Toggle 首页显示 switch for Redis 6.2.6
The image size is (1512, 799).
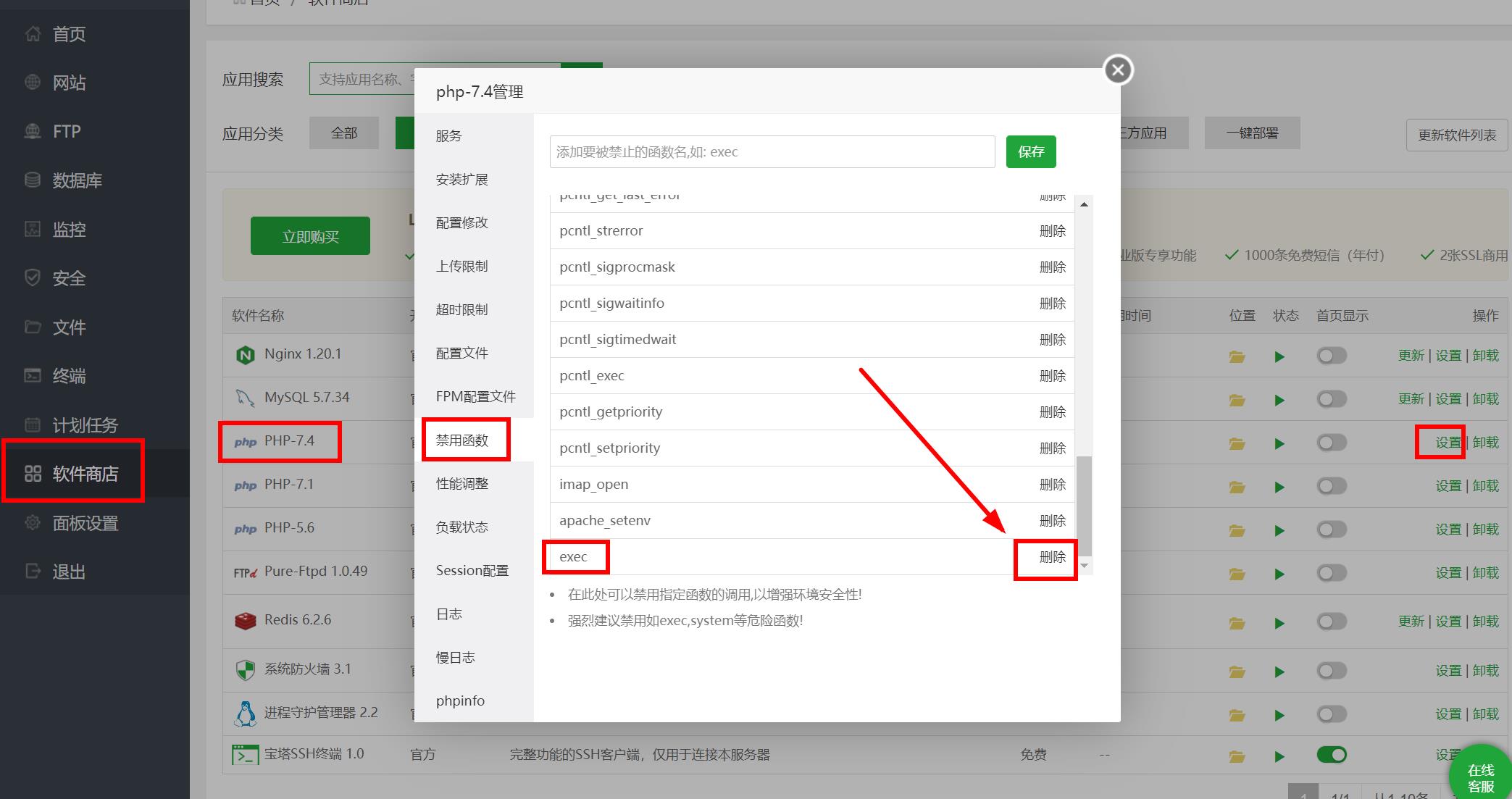point(1332,622)
